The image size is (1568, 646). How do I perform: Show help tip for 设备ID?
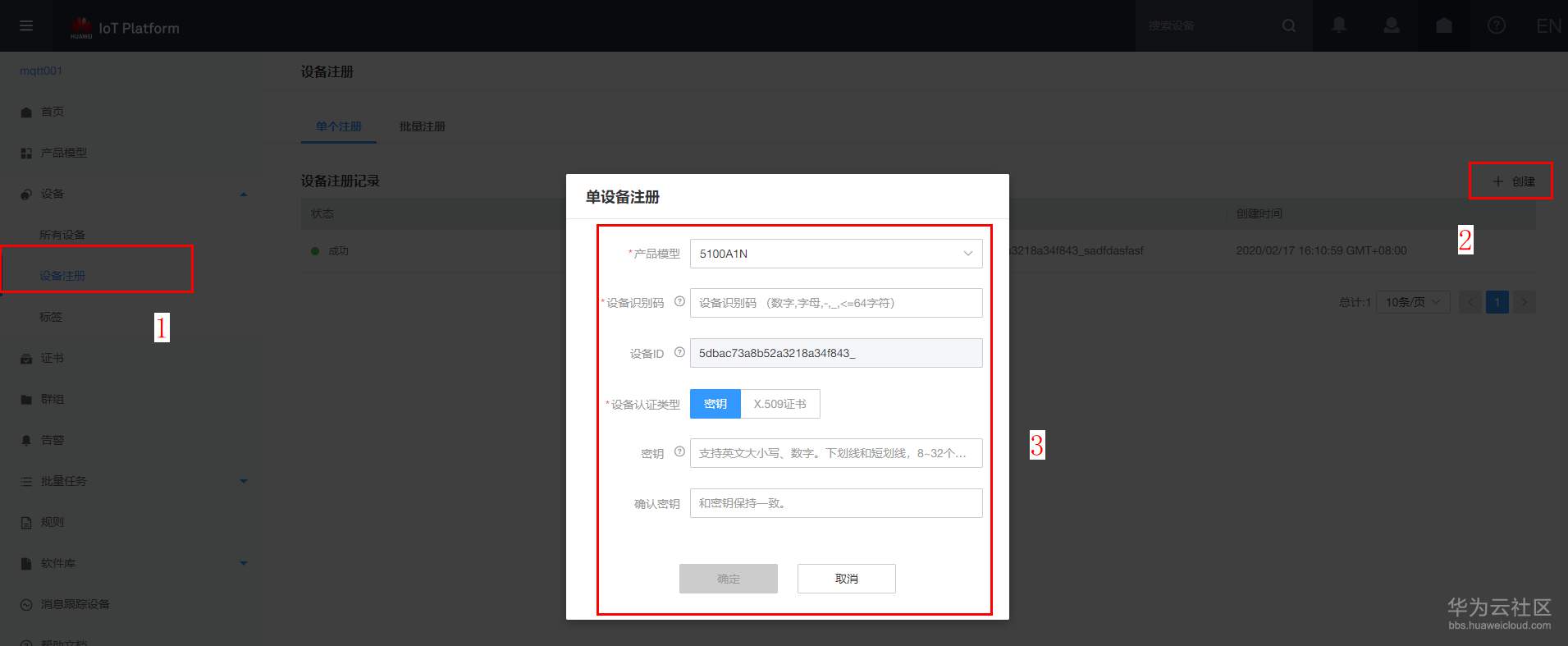(x=679, y=352)
